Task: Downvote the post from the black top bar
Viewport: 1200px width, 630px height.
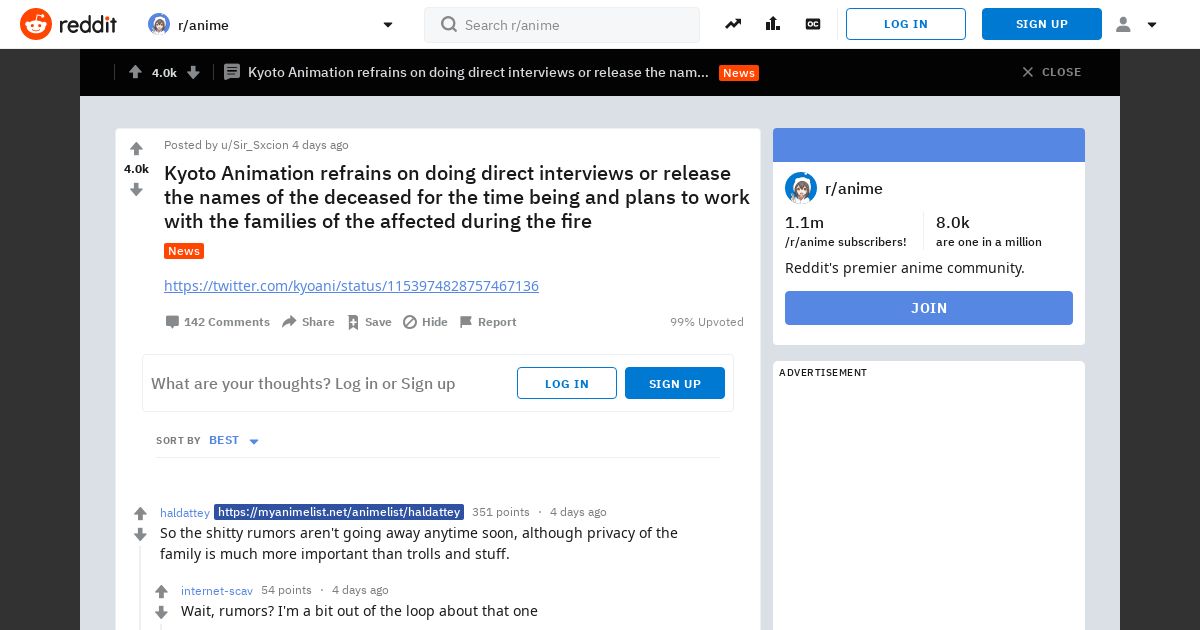Action: click(194, 72)
